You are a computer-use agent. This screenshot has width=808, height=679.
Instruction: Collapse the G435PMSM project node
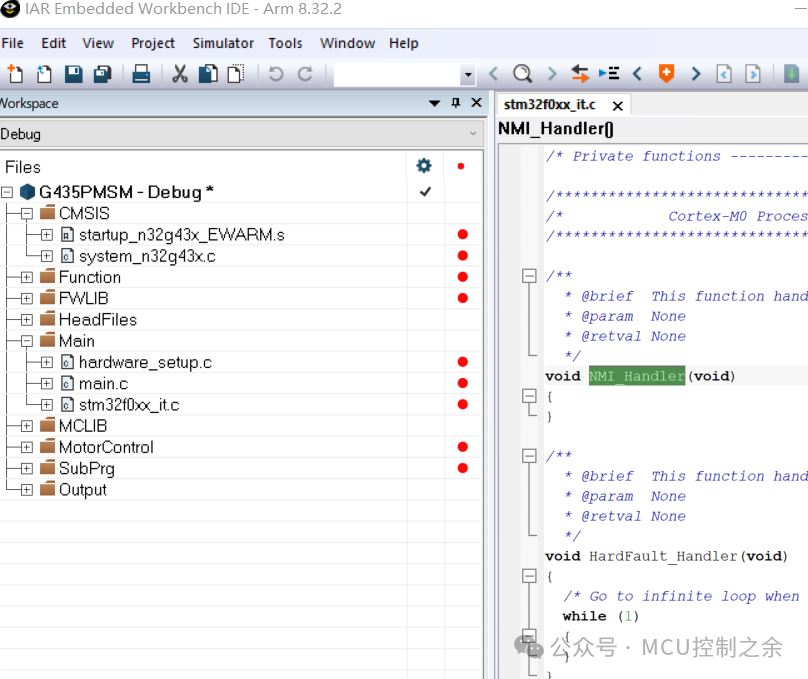pos(7,192)
